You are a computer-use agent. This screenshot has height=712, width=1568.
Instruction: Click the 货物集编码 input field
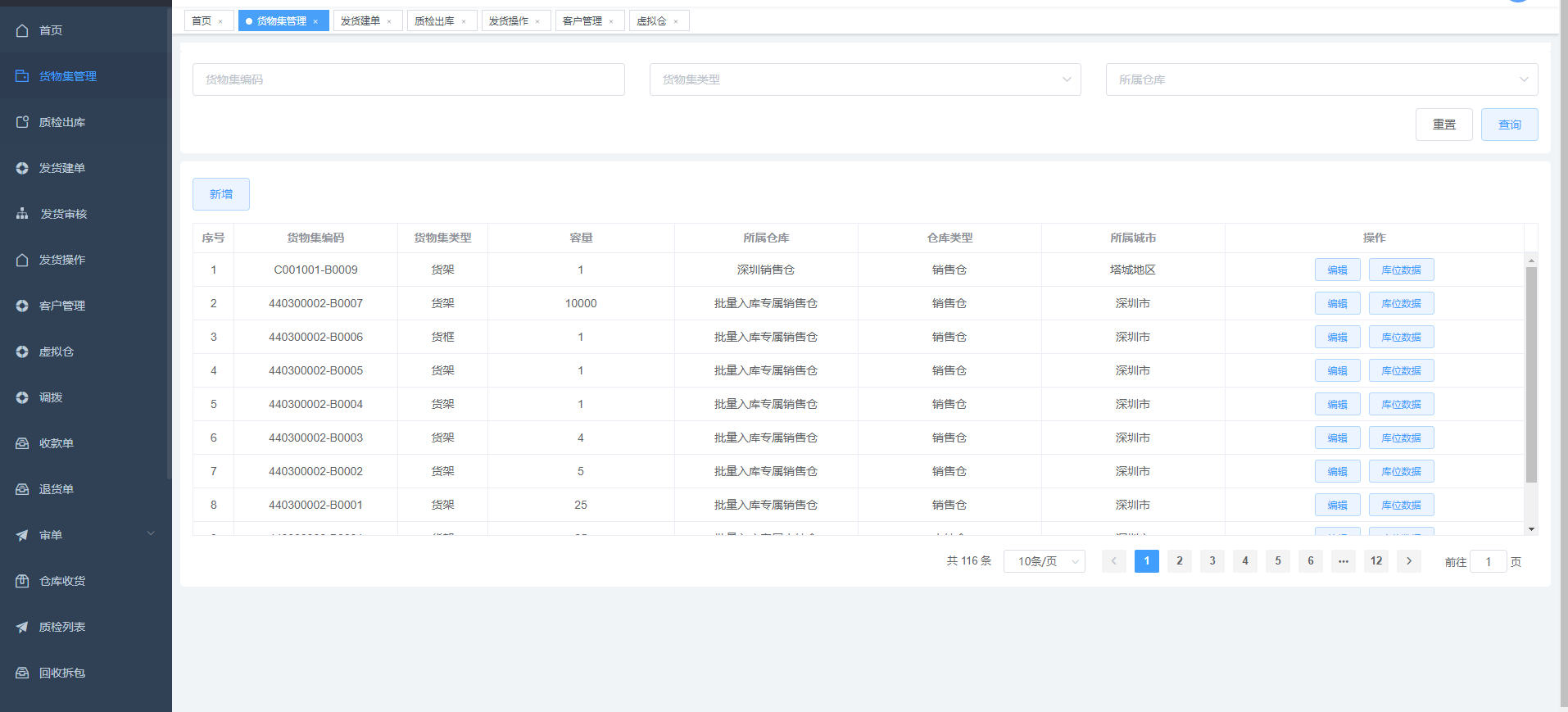point(409,79)
